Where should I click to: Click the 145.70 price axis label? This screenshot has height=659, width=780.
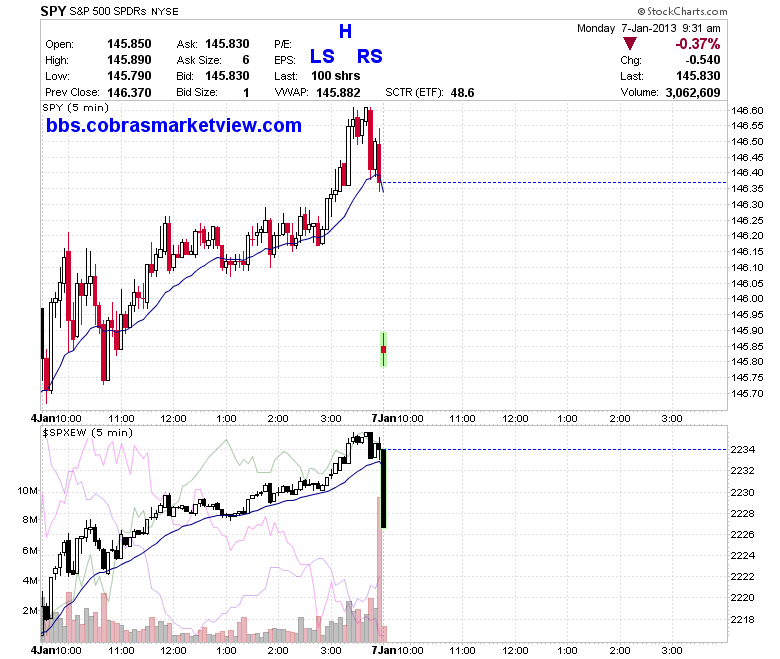coord(747,393)
